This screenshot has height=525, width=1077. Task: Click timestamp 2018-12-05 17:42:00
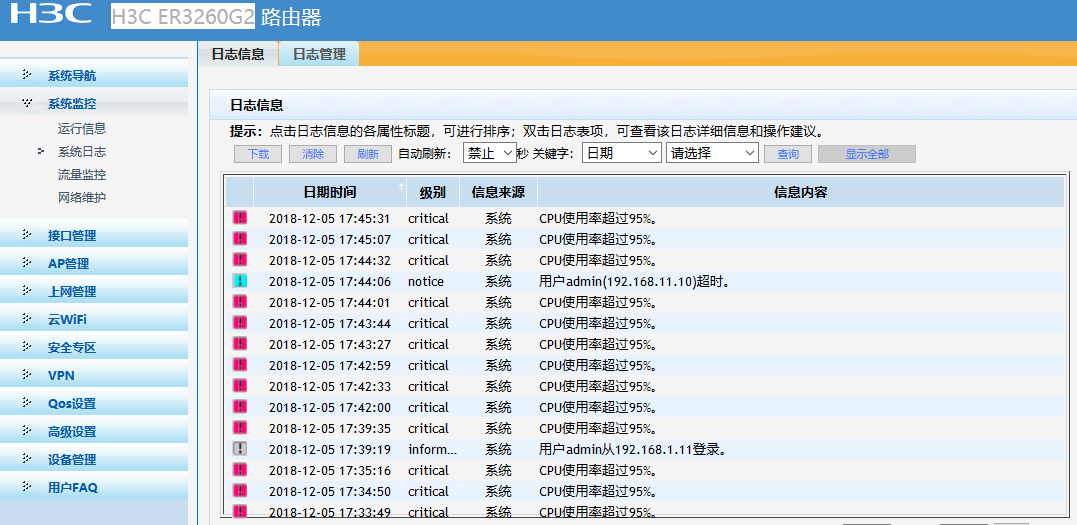click(x=330, y=407)
